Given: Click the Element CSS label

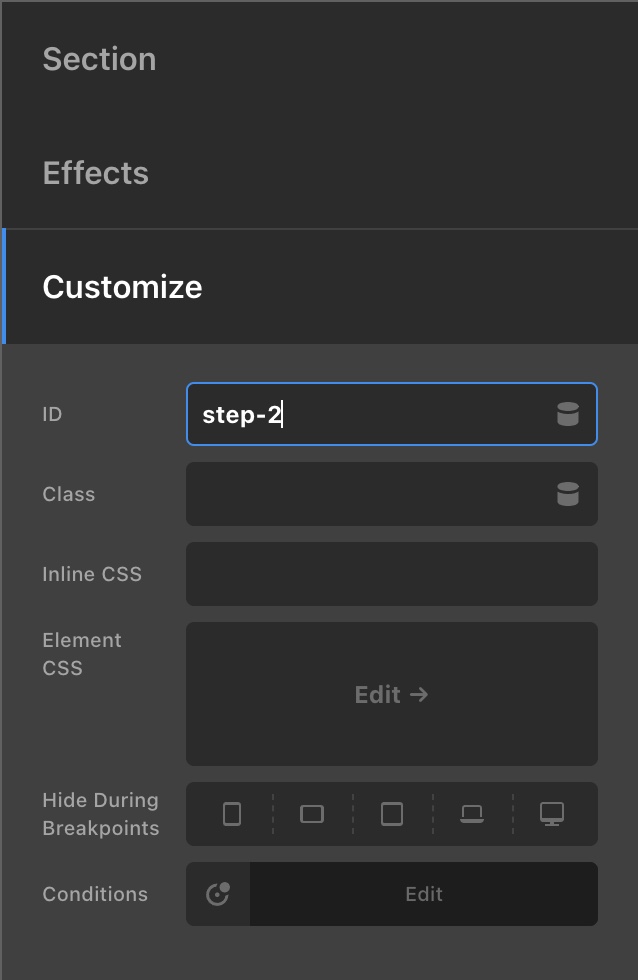Looking at the screenshot, I should pyautogui.click(x=82, y=654).
